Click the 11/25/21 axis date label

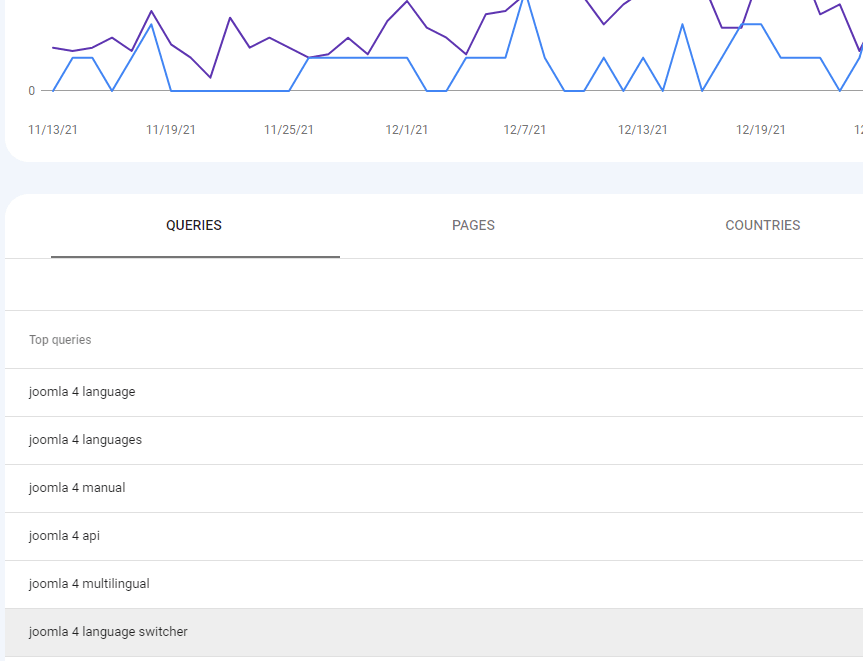(x=289, y=130)
